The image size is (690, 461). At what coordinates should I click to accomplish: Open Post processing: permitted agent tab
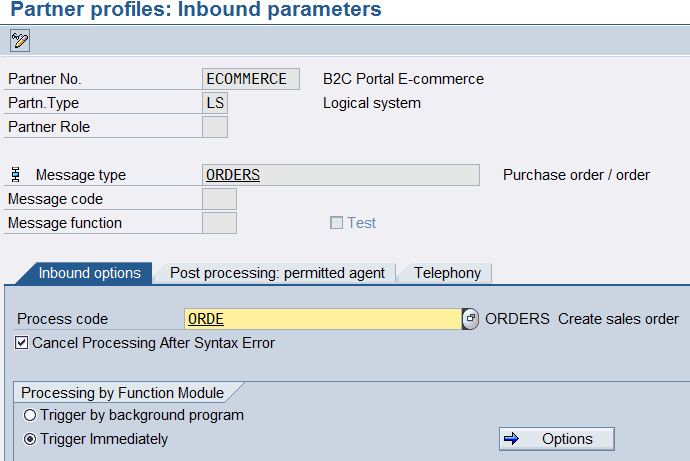(x=276, y=273)
